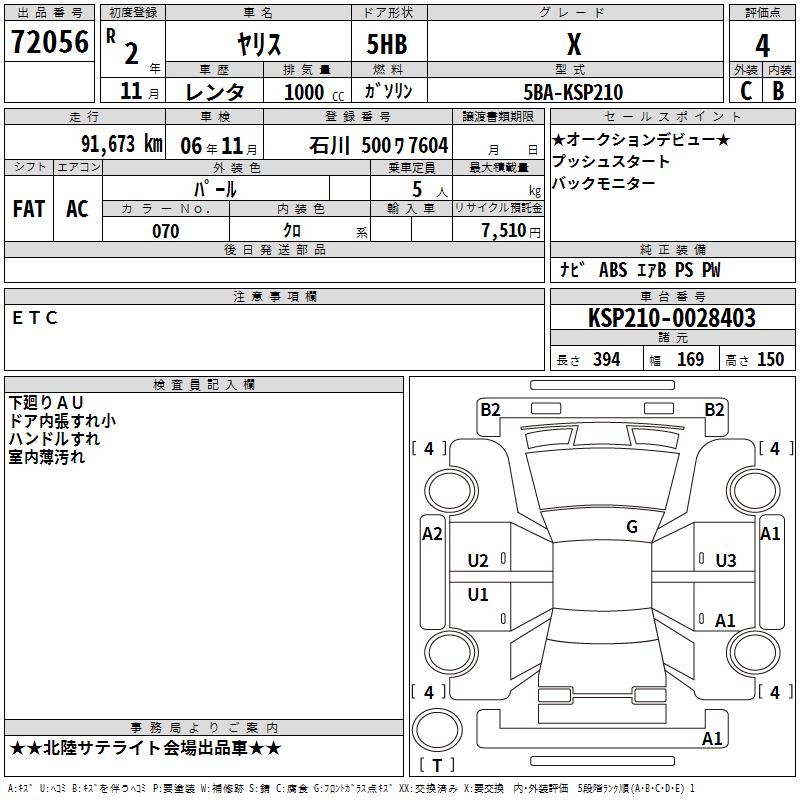This screenshot has width=800, height=800.
Task: Select the プッシュスタート sales point
Action: click(x=611, y=161)
